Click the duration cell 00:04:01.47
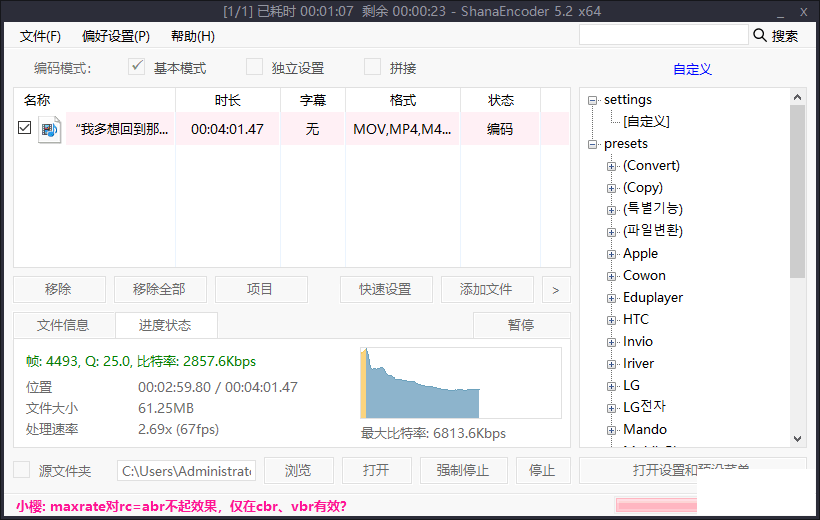Viewport: 820px width, 520px height. 227,129
